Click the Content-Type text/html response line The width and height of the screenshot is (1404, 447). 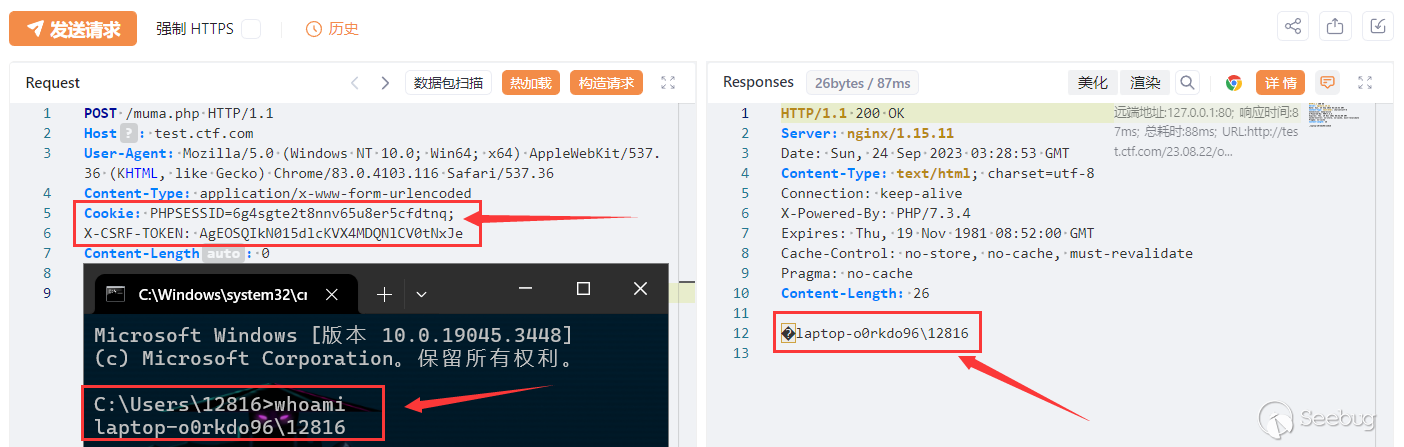(937, 173)
